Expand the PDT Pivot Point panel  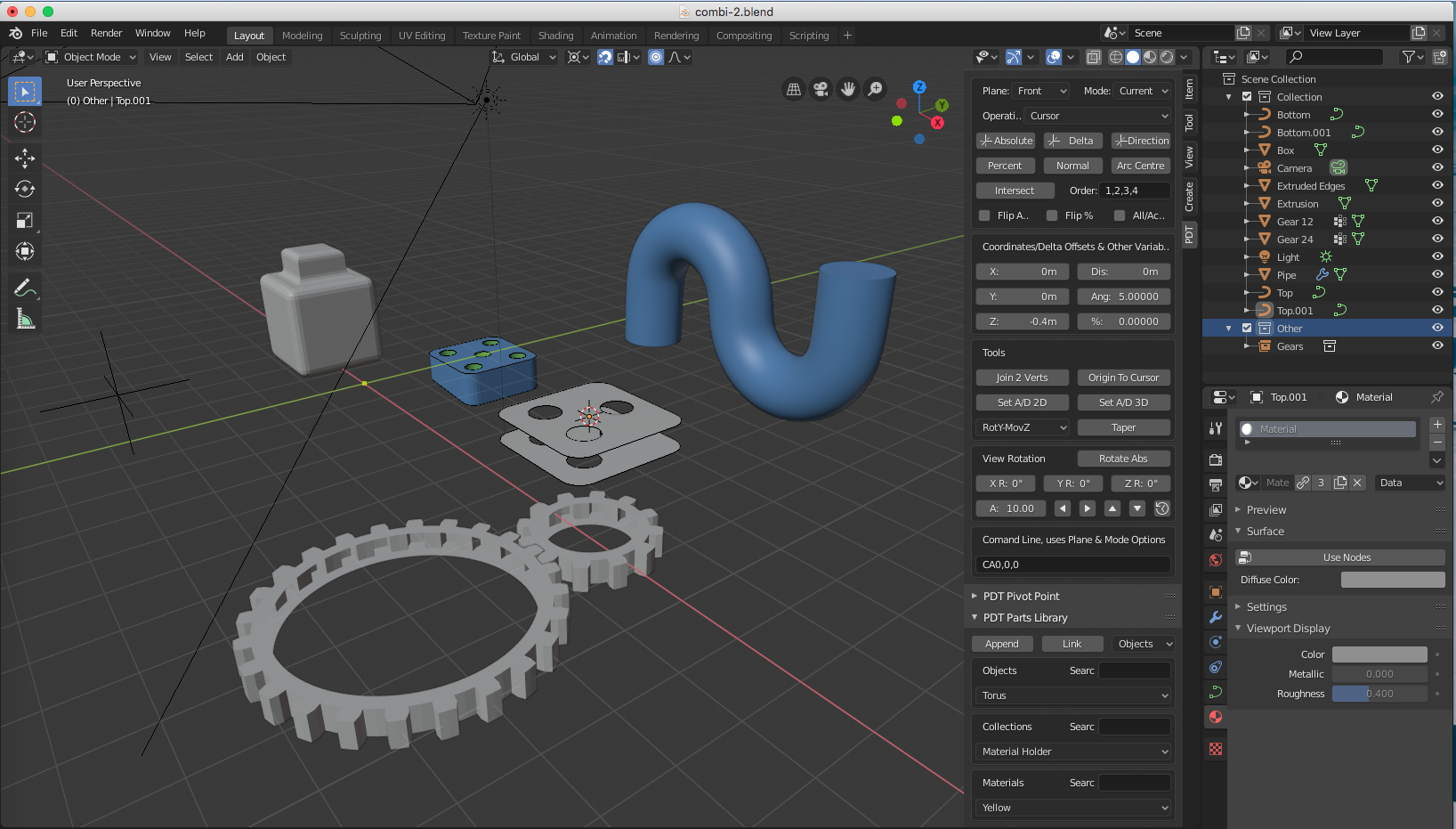point(1021,597)
